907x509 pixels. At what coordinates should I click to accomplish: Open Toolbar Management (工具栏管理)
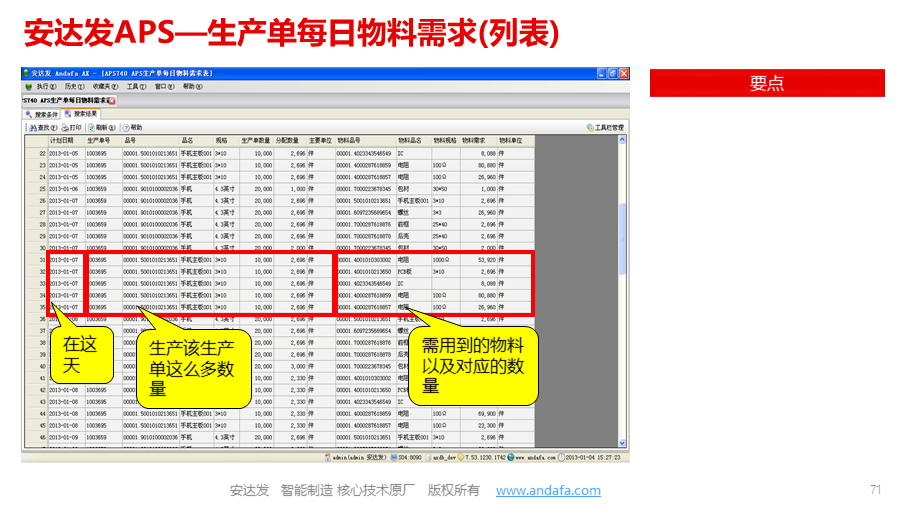[605, 128]
